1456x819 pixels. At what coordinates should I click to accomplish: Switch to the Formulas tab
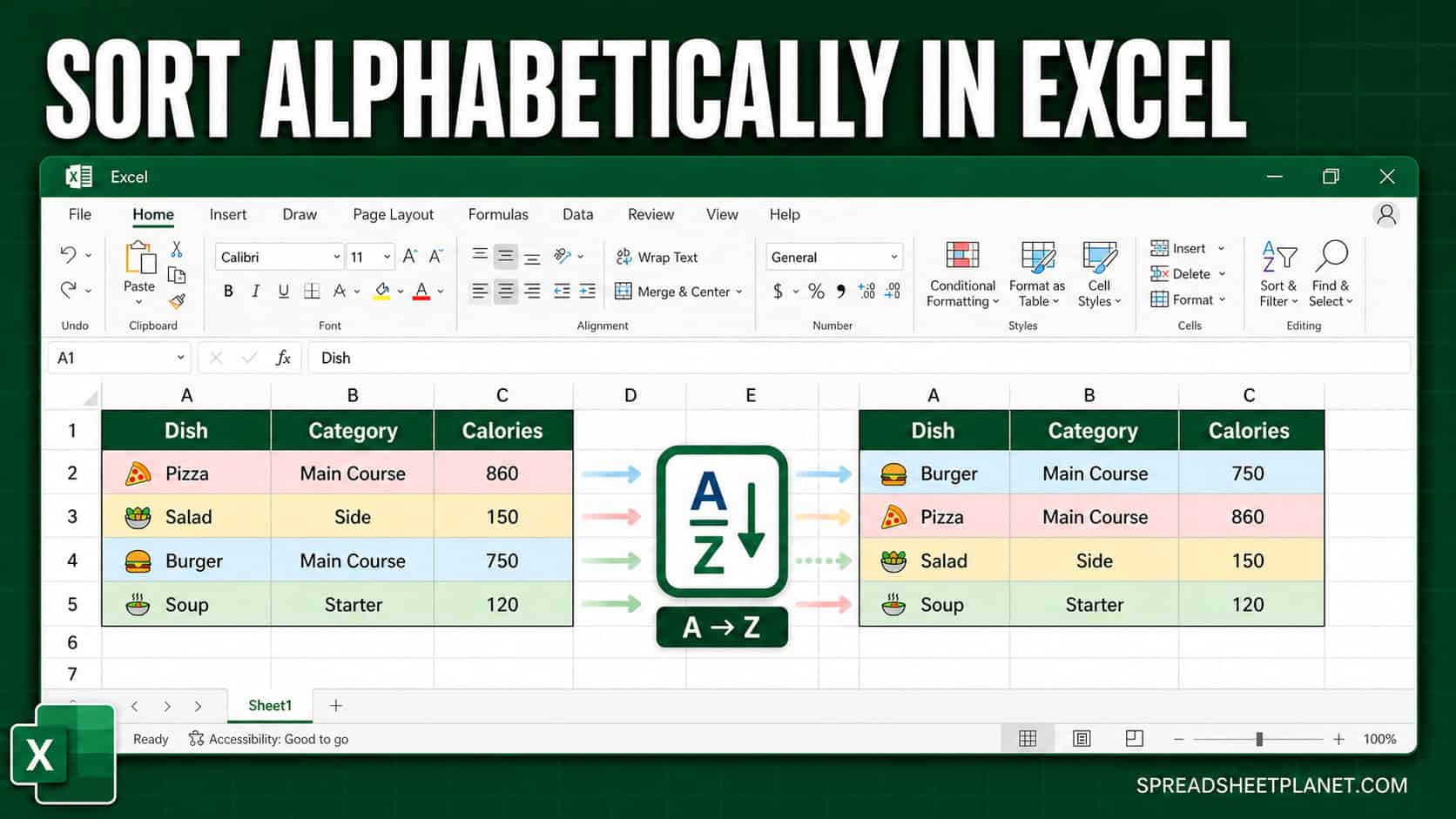point(498,214)
